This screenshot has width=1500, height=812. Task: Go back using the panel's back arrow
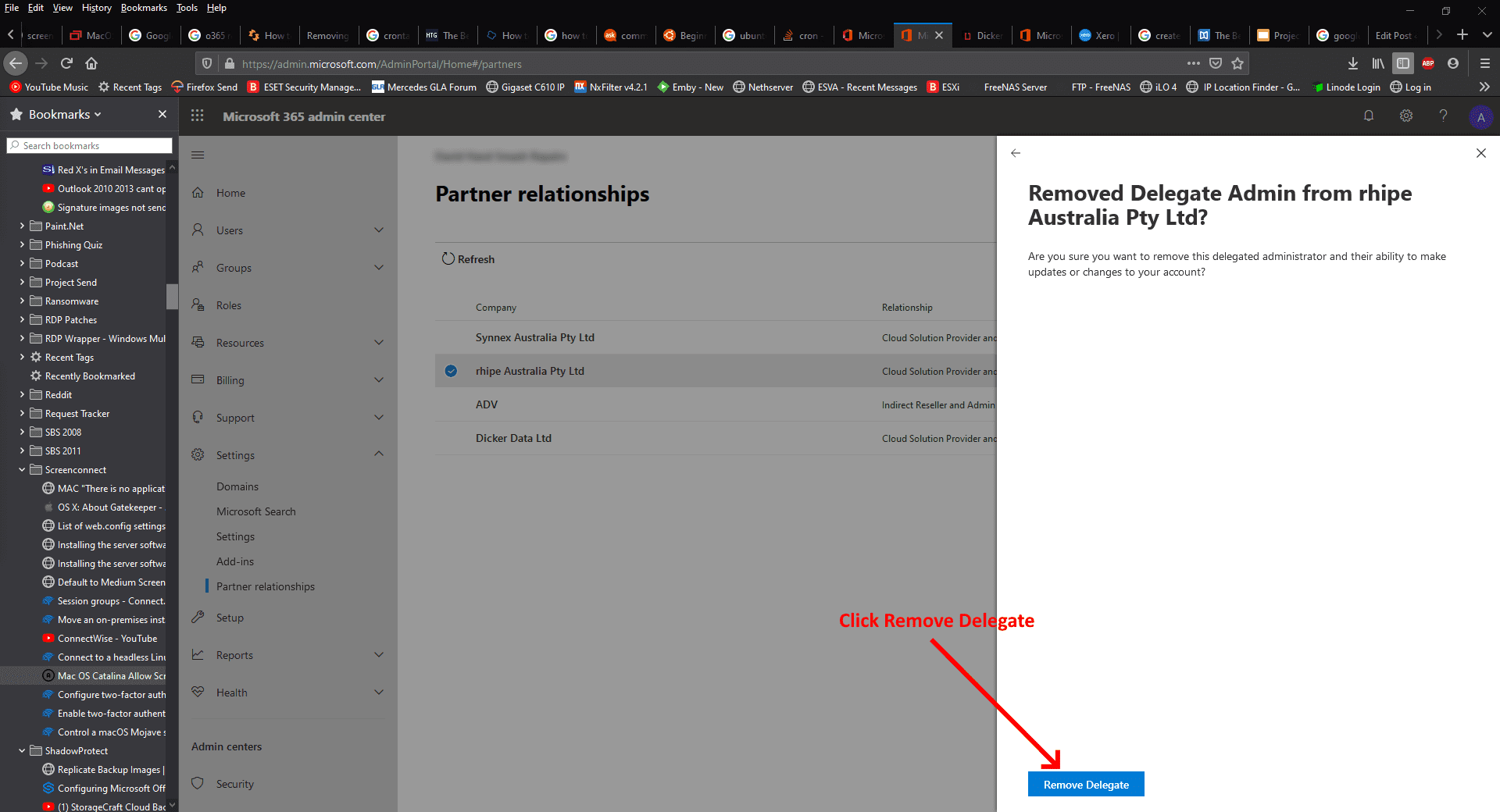click(x=1016, y=153)
